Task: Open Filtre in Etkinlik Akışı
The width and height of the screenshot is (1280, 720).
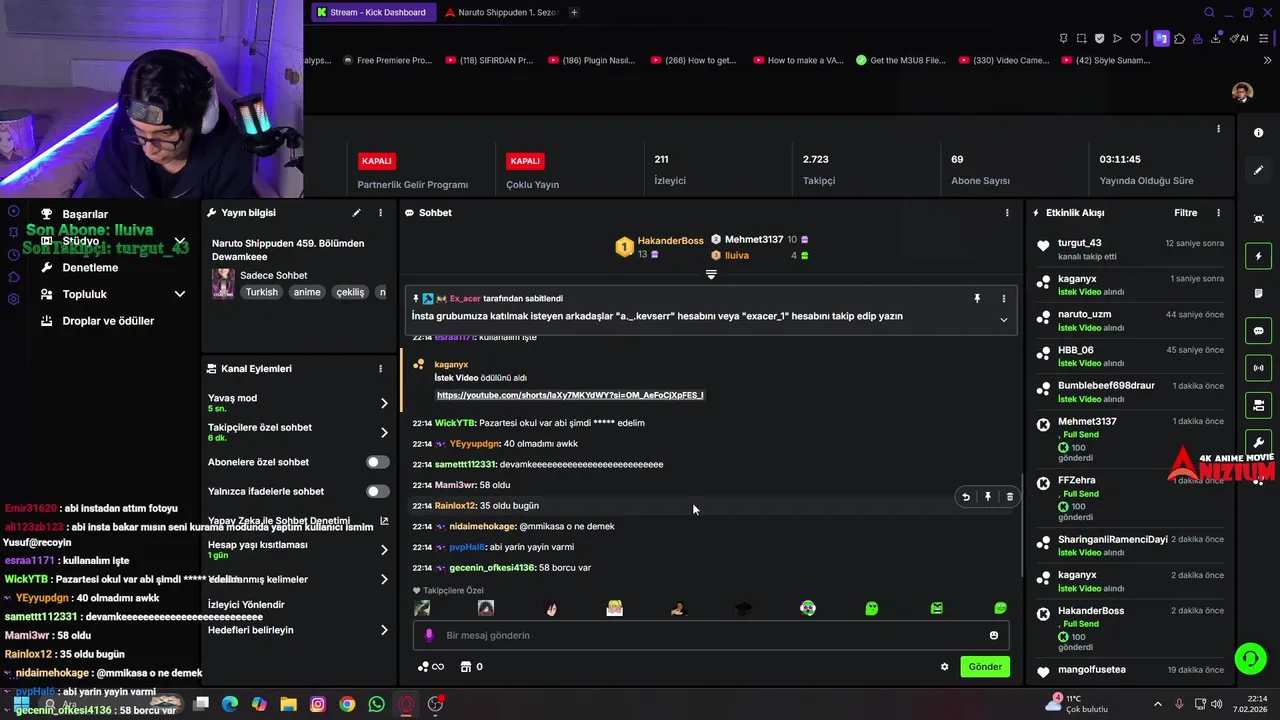Action: coord(1185,213)
